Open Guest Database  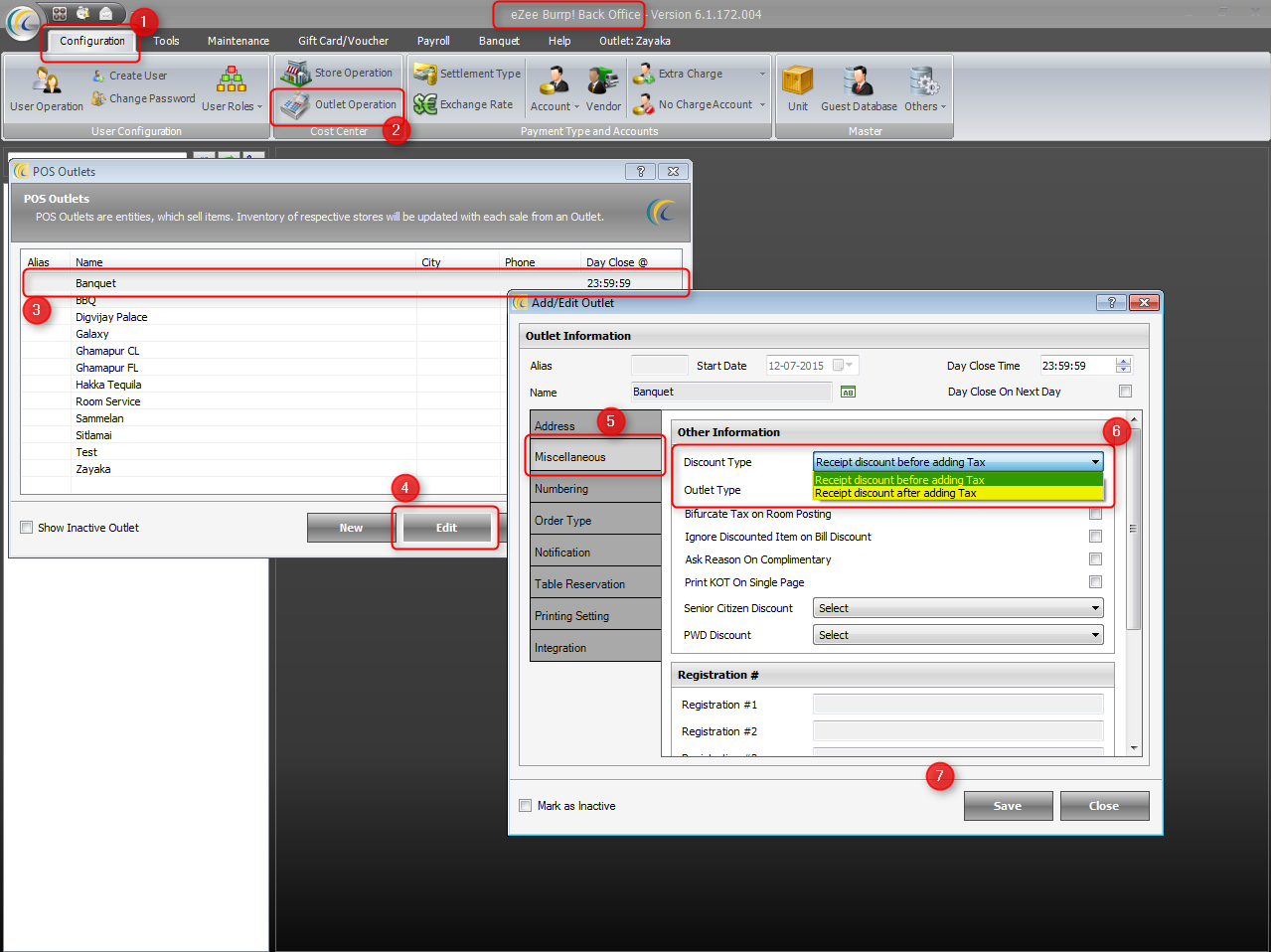coord(859,89)
